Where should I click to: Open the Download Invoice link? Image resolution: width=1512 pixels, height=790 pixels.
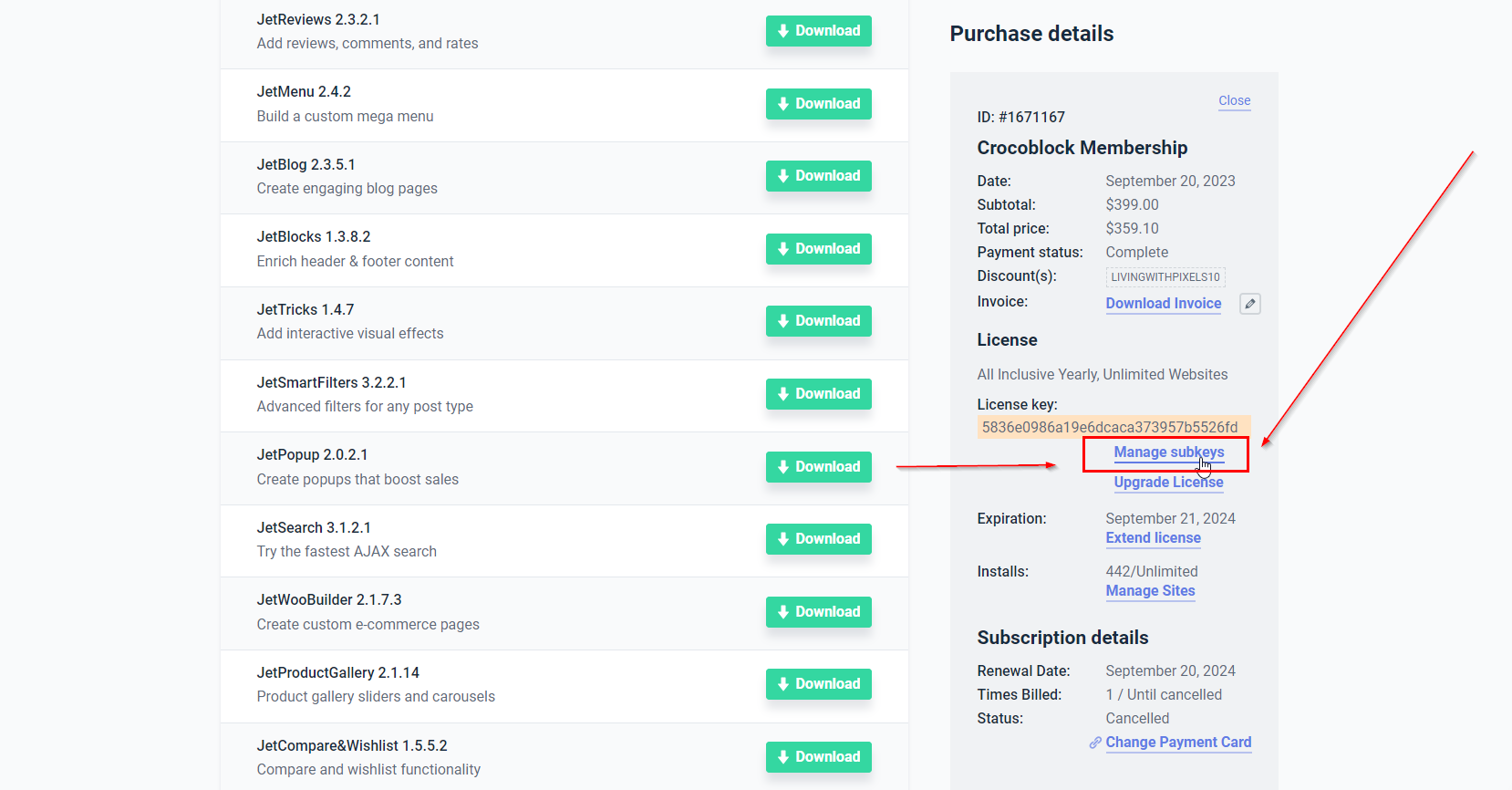coord(1163,304)
